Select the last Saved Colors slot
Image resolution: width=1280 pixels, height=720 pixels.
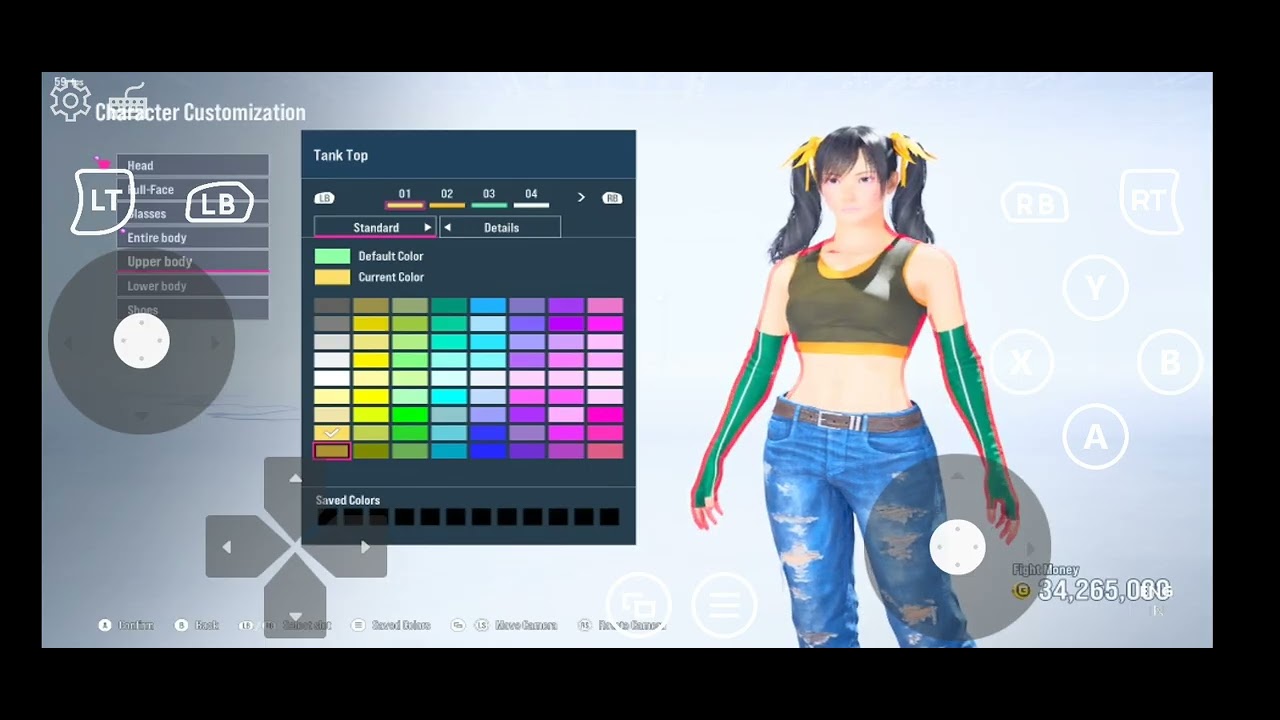(609, 517)
